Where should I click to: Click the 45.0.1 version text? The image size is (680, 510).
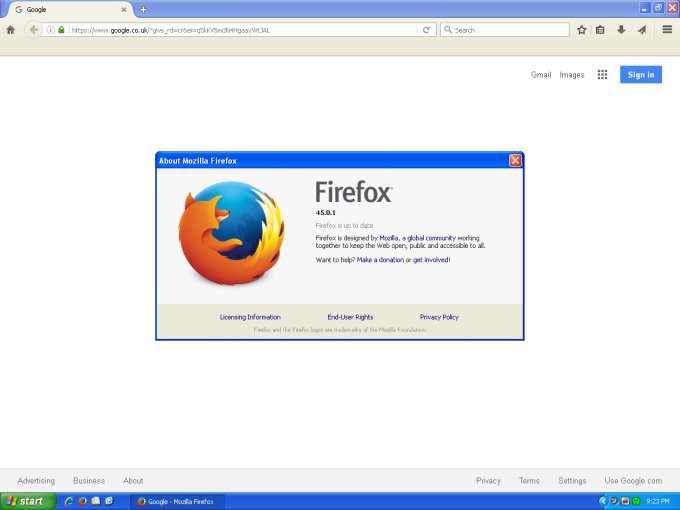(x=326, y=212)
